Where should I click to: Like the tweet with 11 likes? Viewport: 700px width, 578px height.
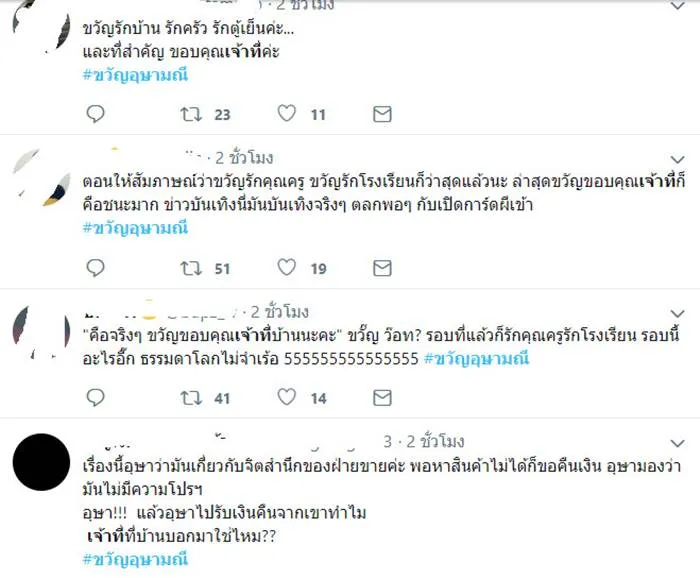point(287,113)
